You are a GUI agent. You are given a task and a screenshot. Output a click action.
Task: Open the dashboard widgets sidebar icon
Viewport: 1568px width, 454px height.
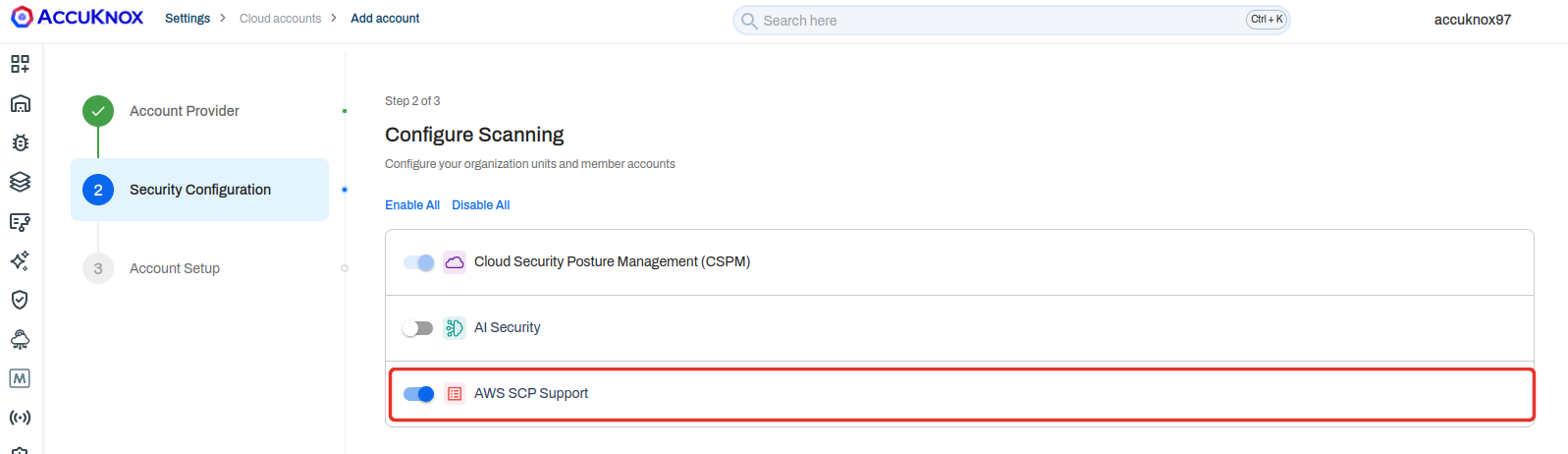point(20,64)
